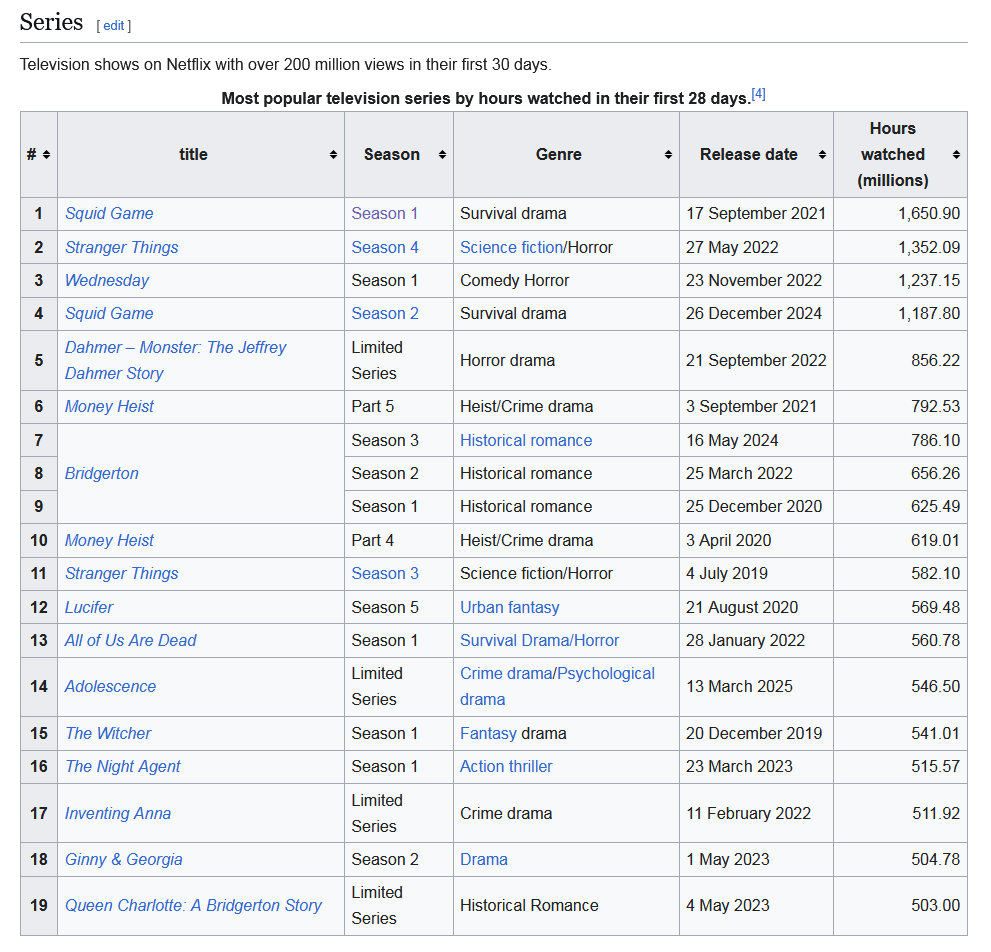The width and height of the screenshot is (991, 952).
Task: Open Money Heist link in row 6
Action: pyautogui.click(x=109, y=406)
